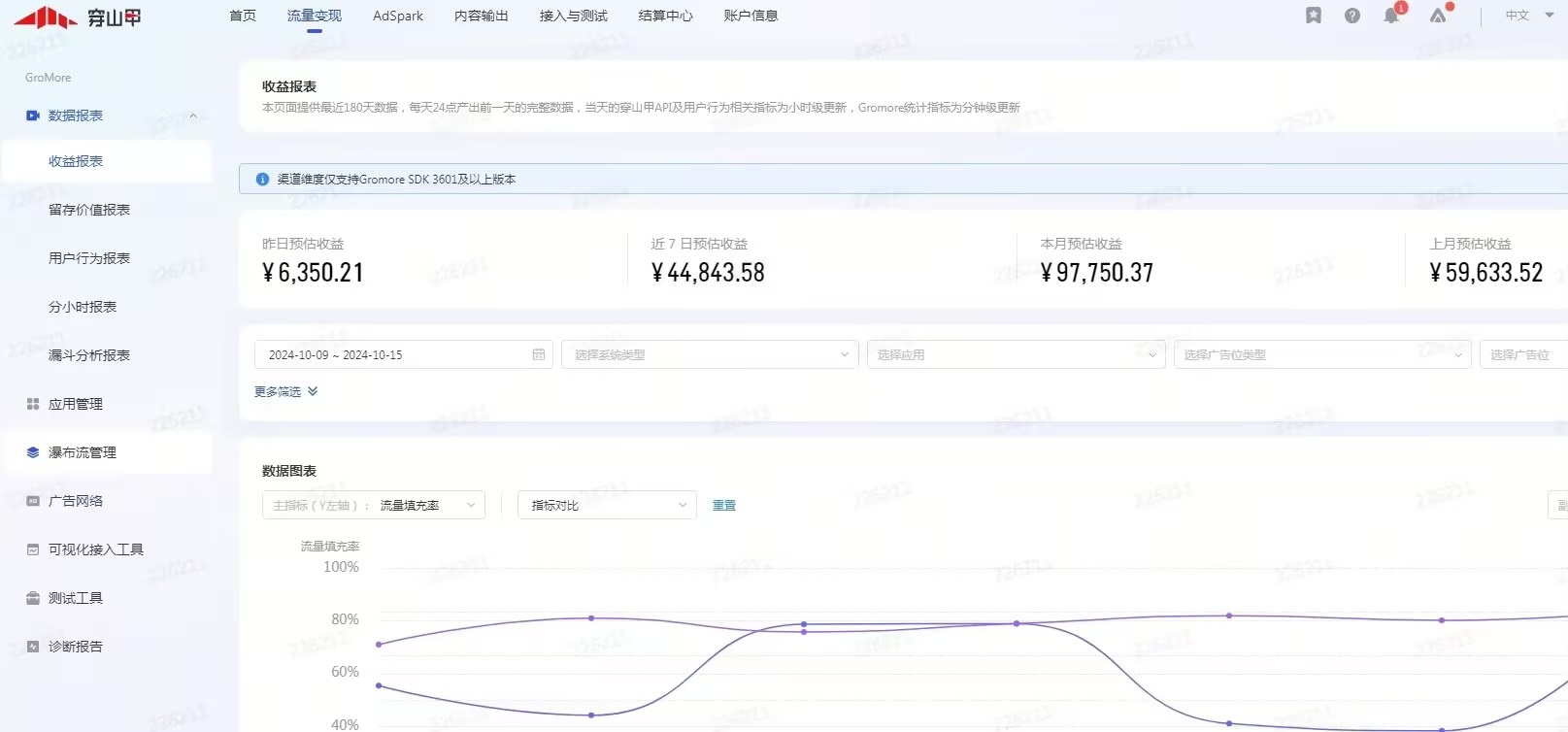Click the 60% y-axis label
This screenshot has height=732, width=1568.
point(345,672)
